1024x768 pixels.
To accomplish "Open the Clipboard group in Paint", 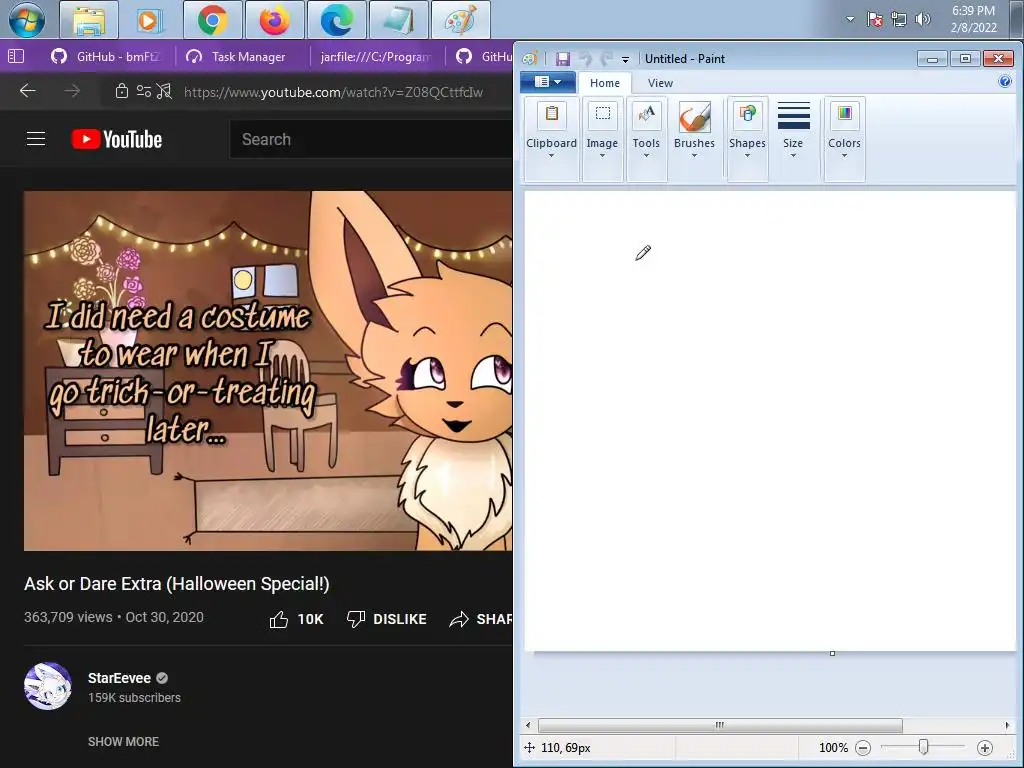I will (551, 139).
